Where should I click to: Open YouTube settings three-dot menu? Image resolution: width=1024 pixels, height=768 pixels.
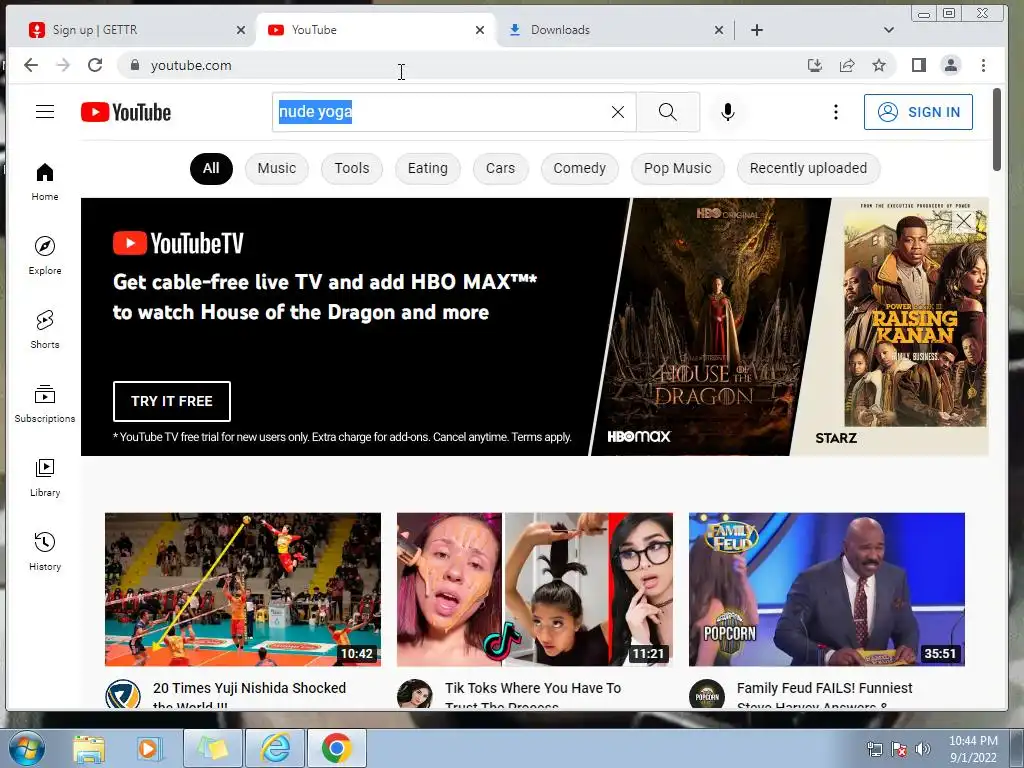tap(835, 112)
